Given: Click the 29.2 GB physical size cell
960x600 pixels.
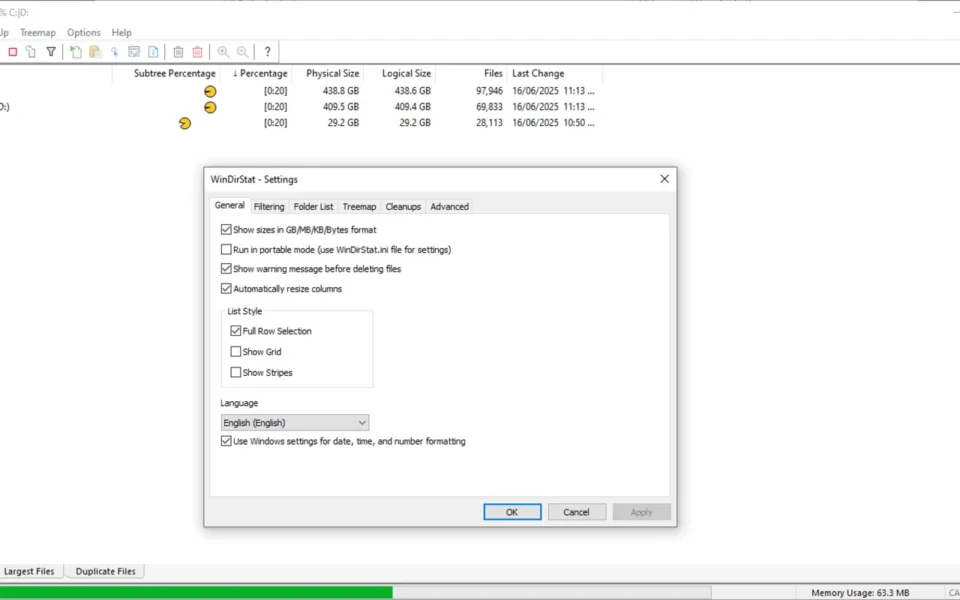Looking at the screenshot, I should 343,122.
